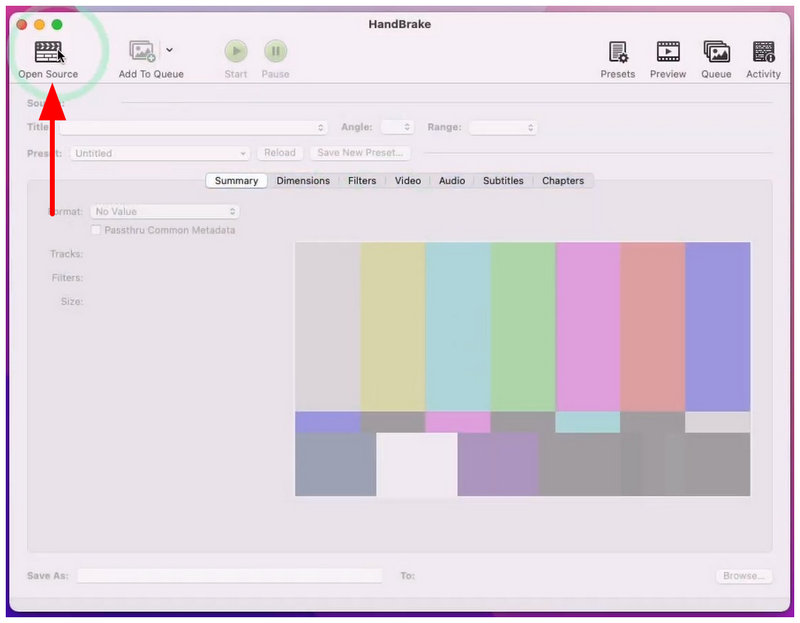Open the Presets panel icon
This screenshot has height=623, width=800.
pos(618,52)
